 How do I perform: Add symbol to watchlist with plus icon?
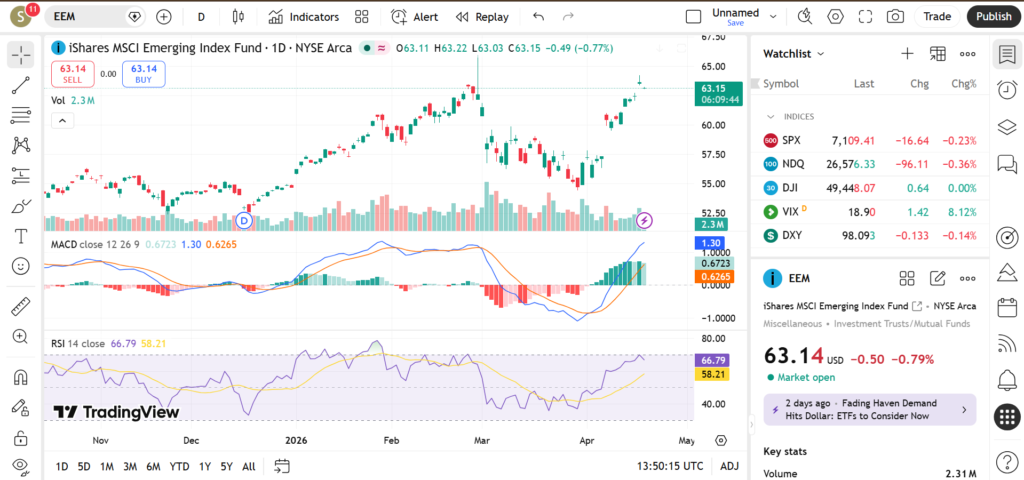(907, 54)
